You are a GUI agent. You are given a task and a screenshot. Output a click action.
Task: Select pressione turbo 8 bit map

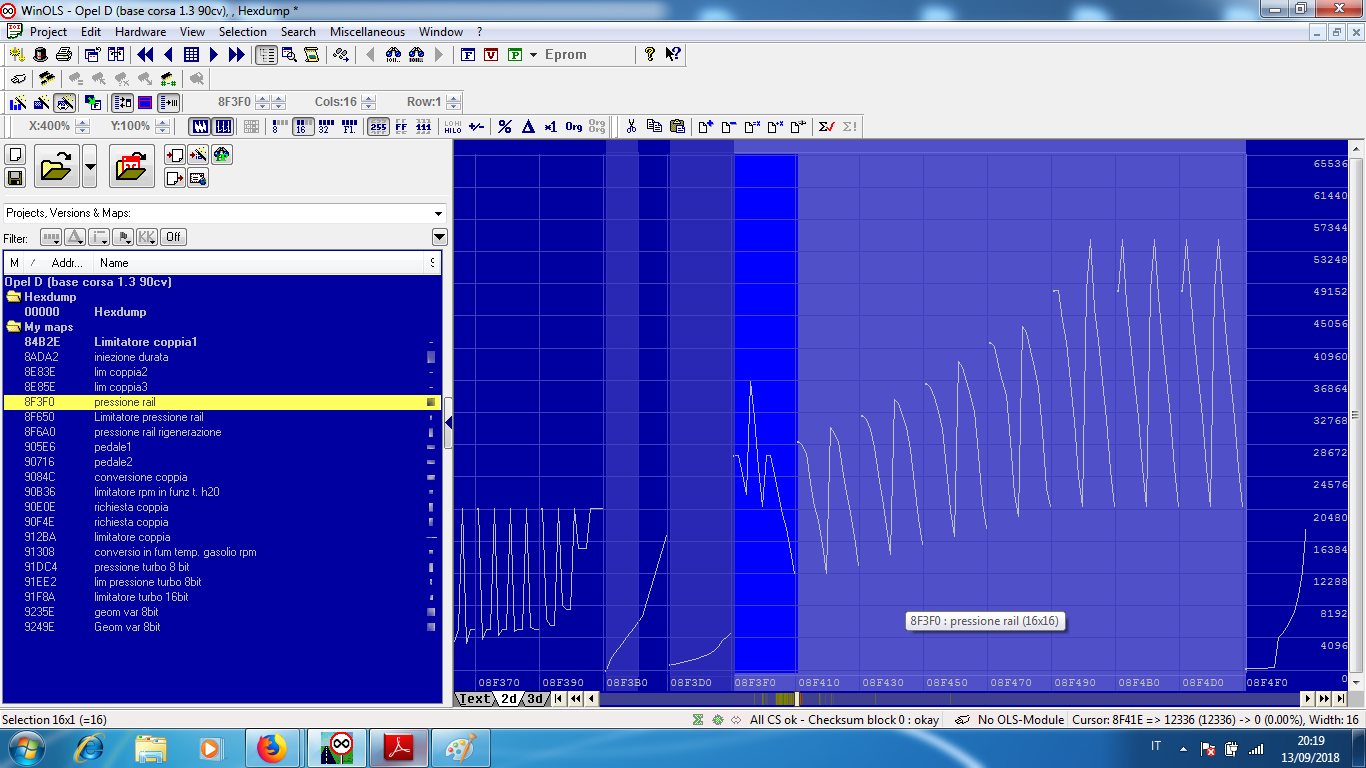click(221, 567)
